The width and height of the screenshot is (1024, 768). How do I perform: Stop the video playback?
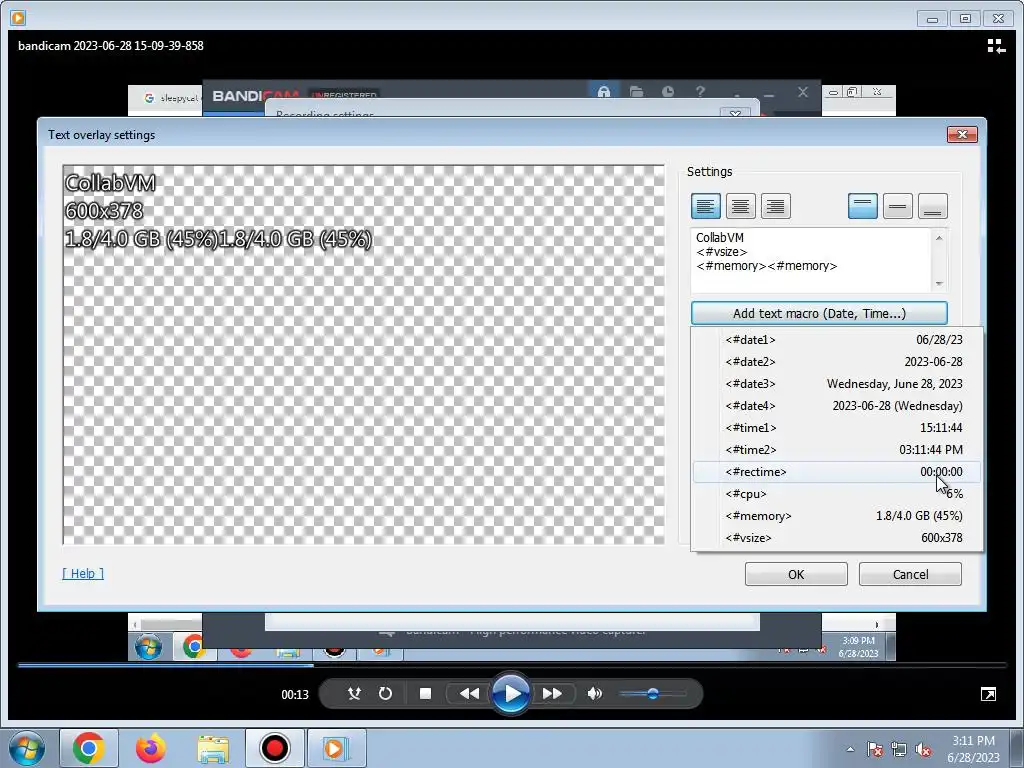[x=425, y=694]
